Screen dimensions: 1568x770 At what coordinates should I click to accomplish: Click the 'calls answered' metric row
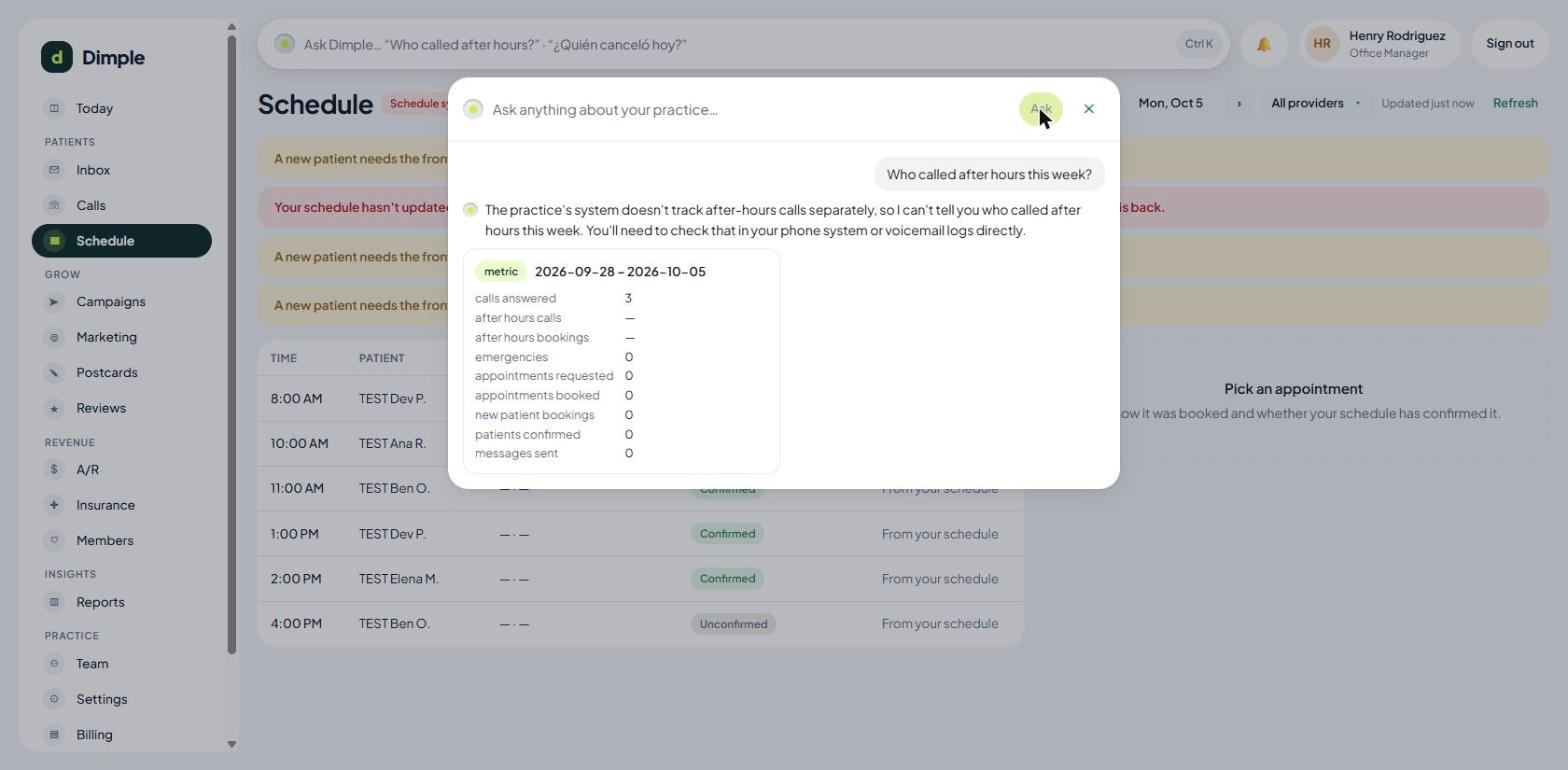tap(553, 298)
